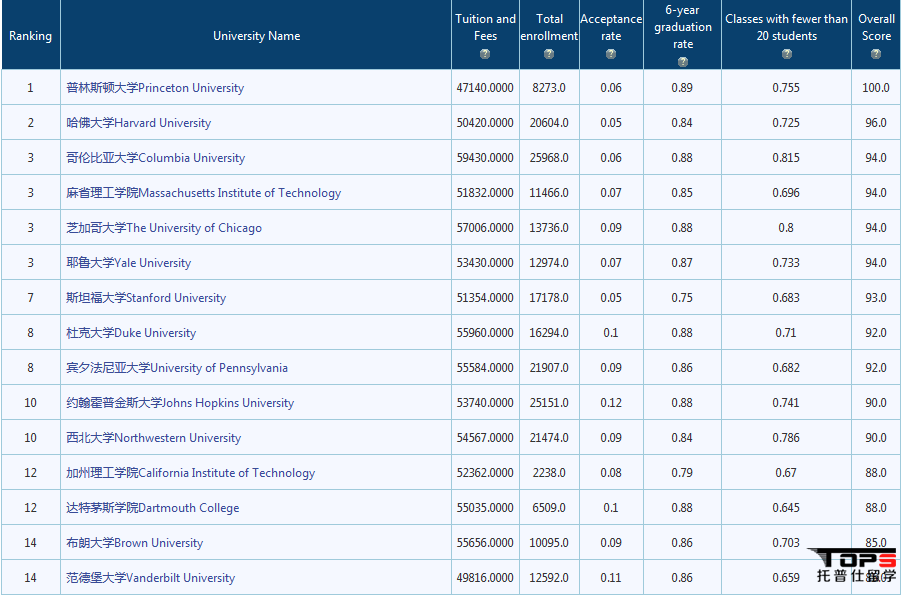901x595 pixels.
Task: Click the 6-year graduation rate header text
Action: pos(683,27)
